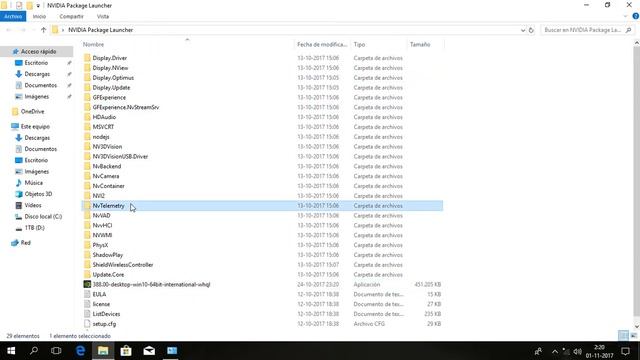This screenshot has height=360, width=640.
Task: Sort by the Tipo column header
Action: pyautogui.click(x=379, y=44)
